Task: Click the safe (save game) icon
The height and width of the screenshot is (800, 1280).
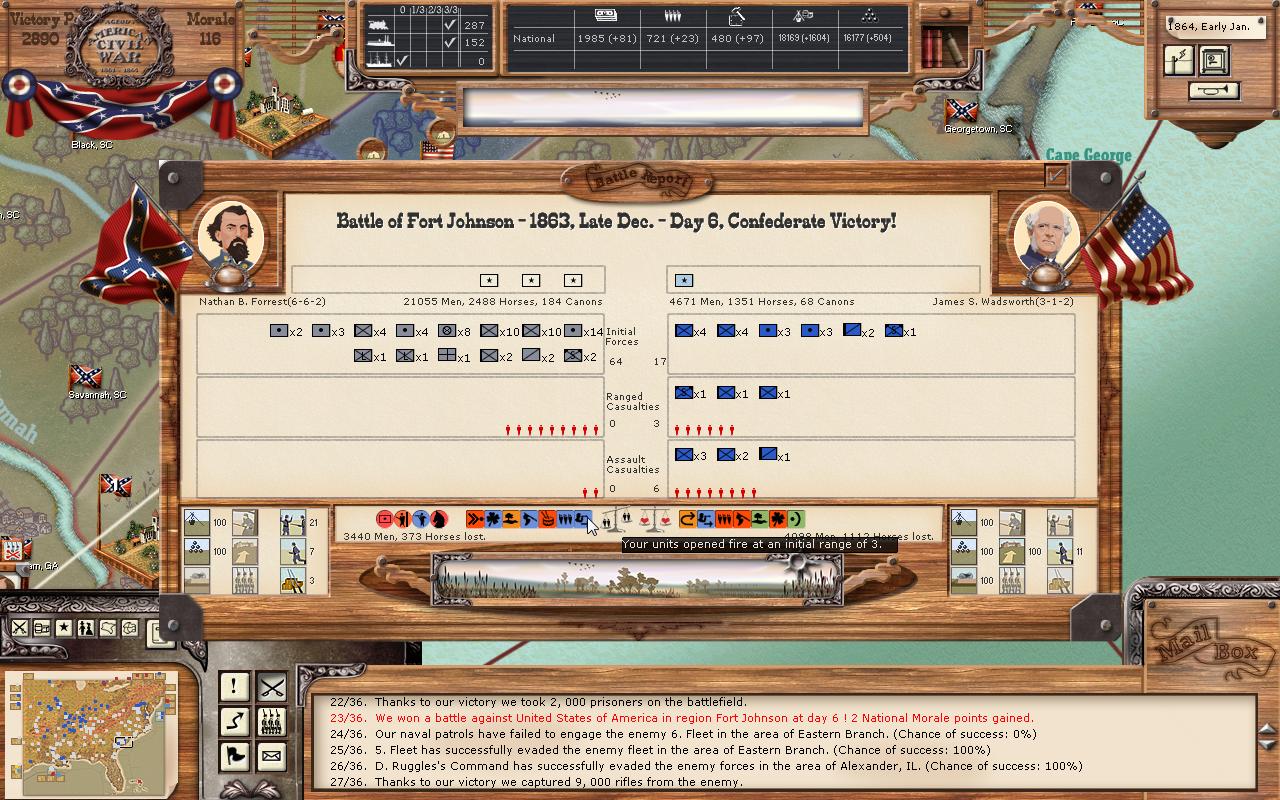Action: click(x=1214, y=61)
